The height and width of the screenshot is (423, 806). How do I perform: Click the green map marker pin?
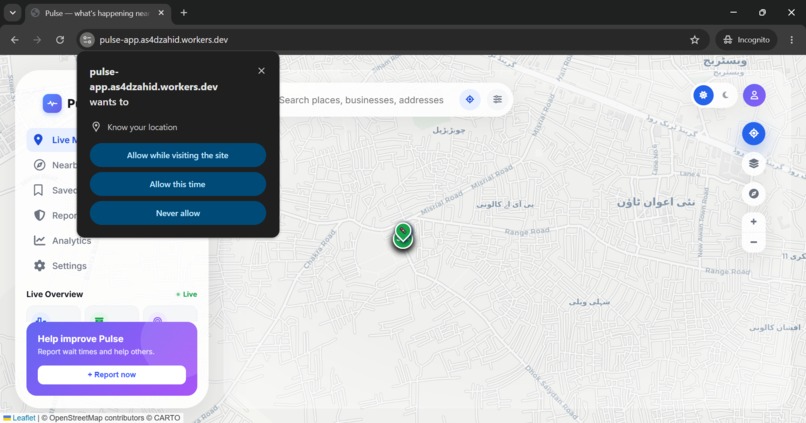(x=403, y=232)
